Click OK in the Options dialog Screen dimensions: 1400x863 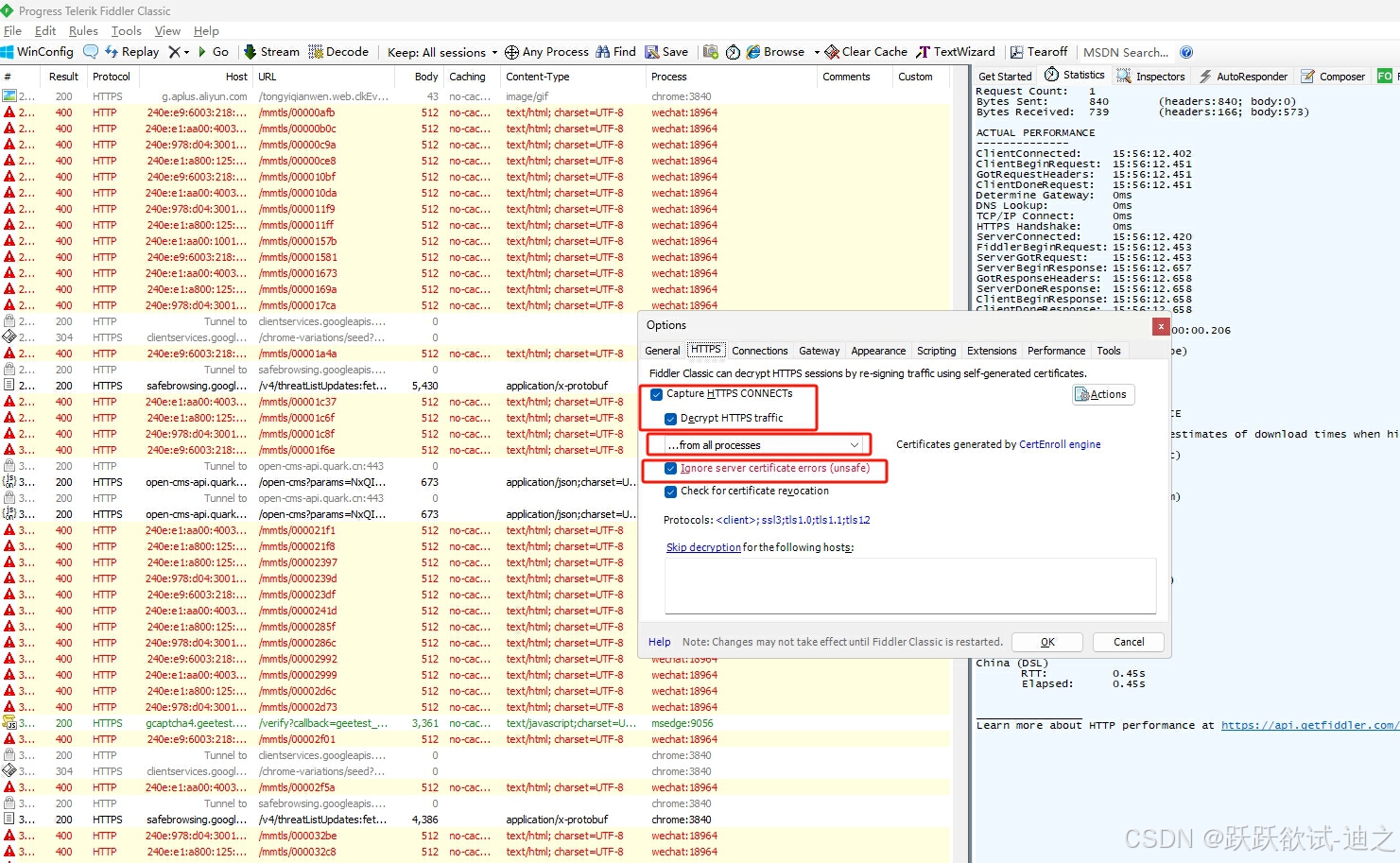click(x=1047, y=642)
